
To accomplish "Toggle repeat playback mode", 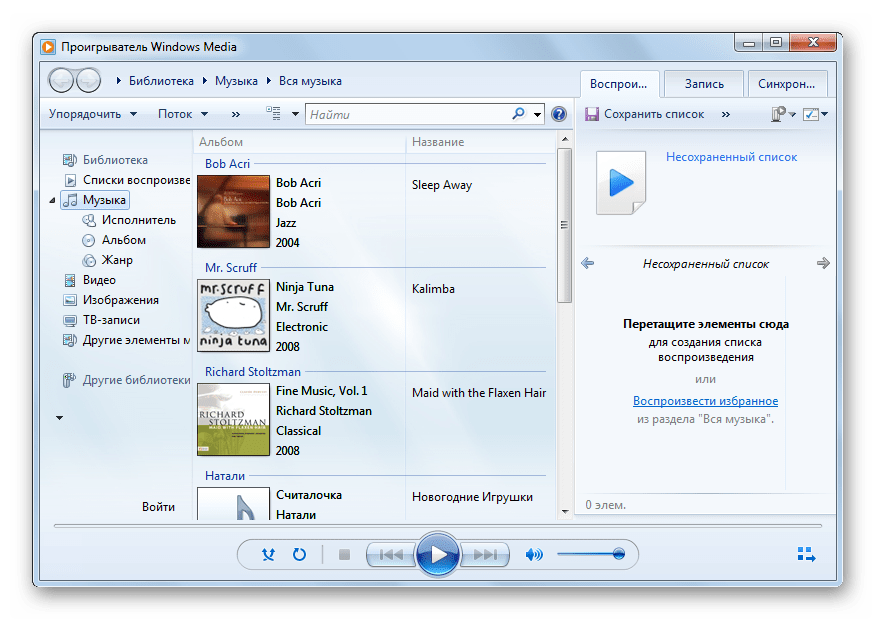I will coord(299,555).
